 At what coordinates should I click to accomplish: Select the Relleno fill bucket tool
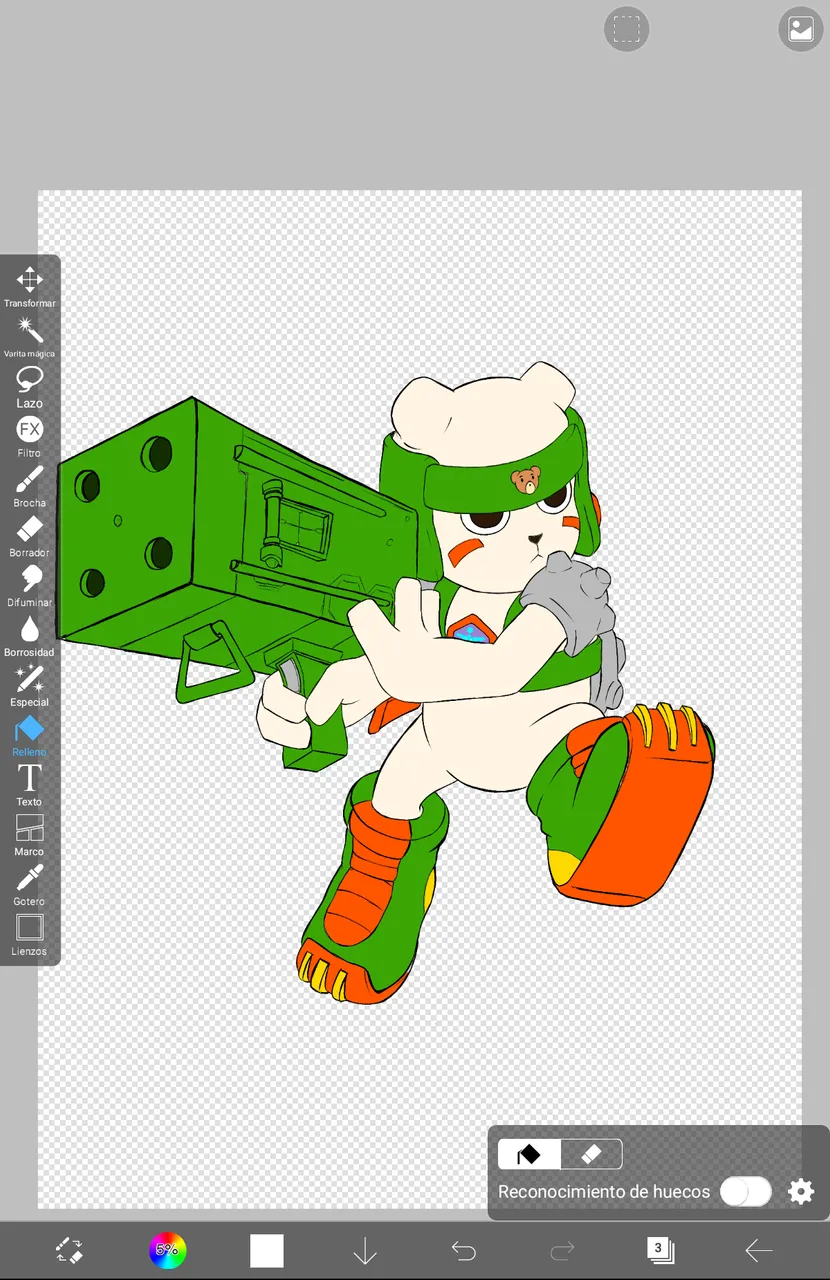[29, 735]
